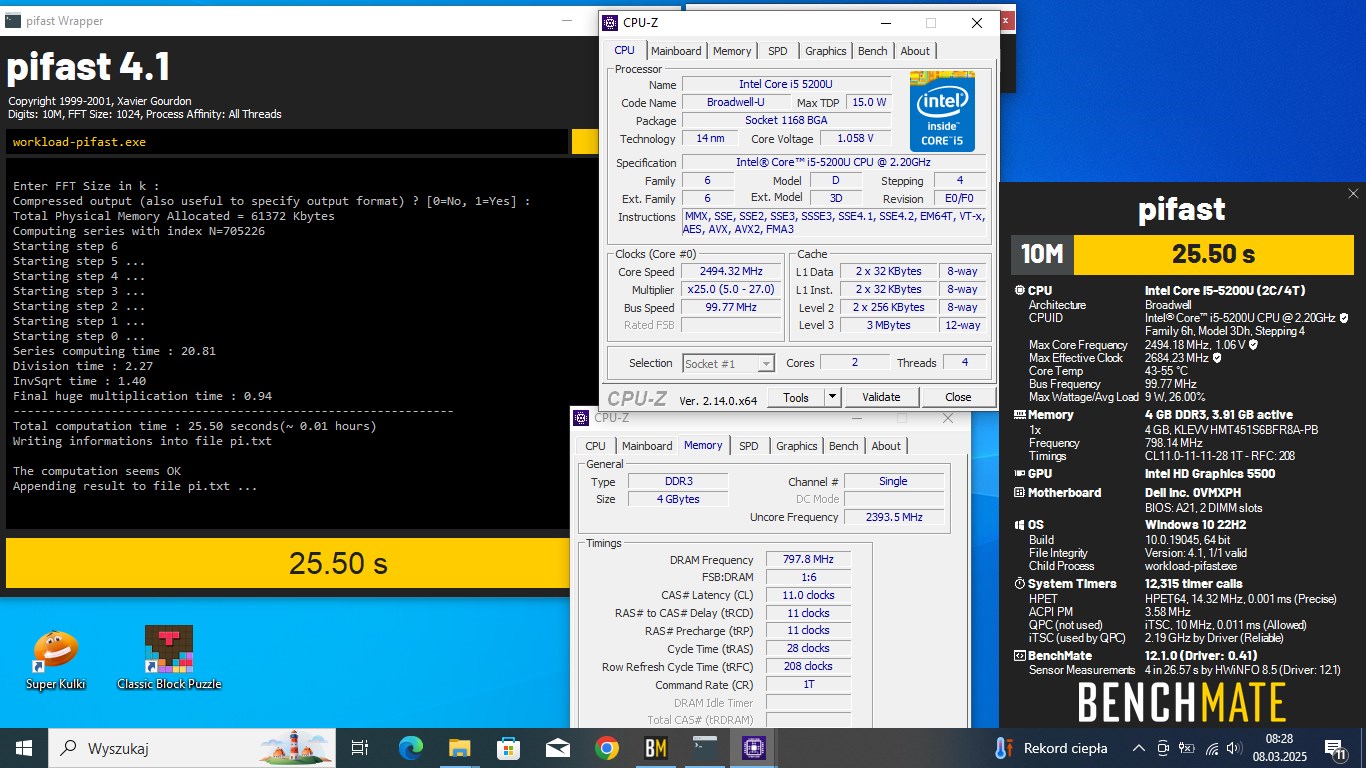
Task: Open the About tab in front CPU-Z window
Action: 915,51
